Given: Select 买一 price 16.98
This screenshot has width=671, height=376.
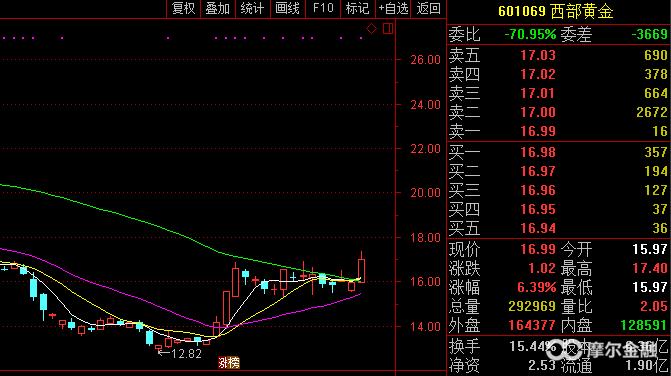Looking at the screenshot, I should pyautogui.click(x=537, y=152).
